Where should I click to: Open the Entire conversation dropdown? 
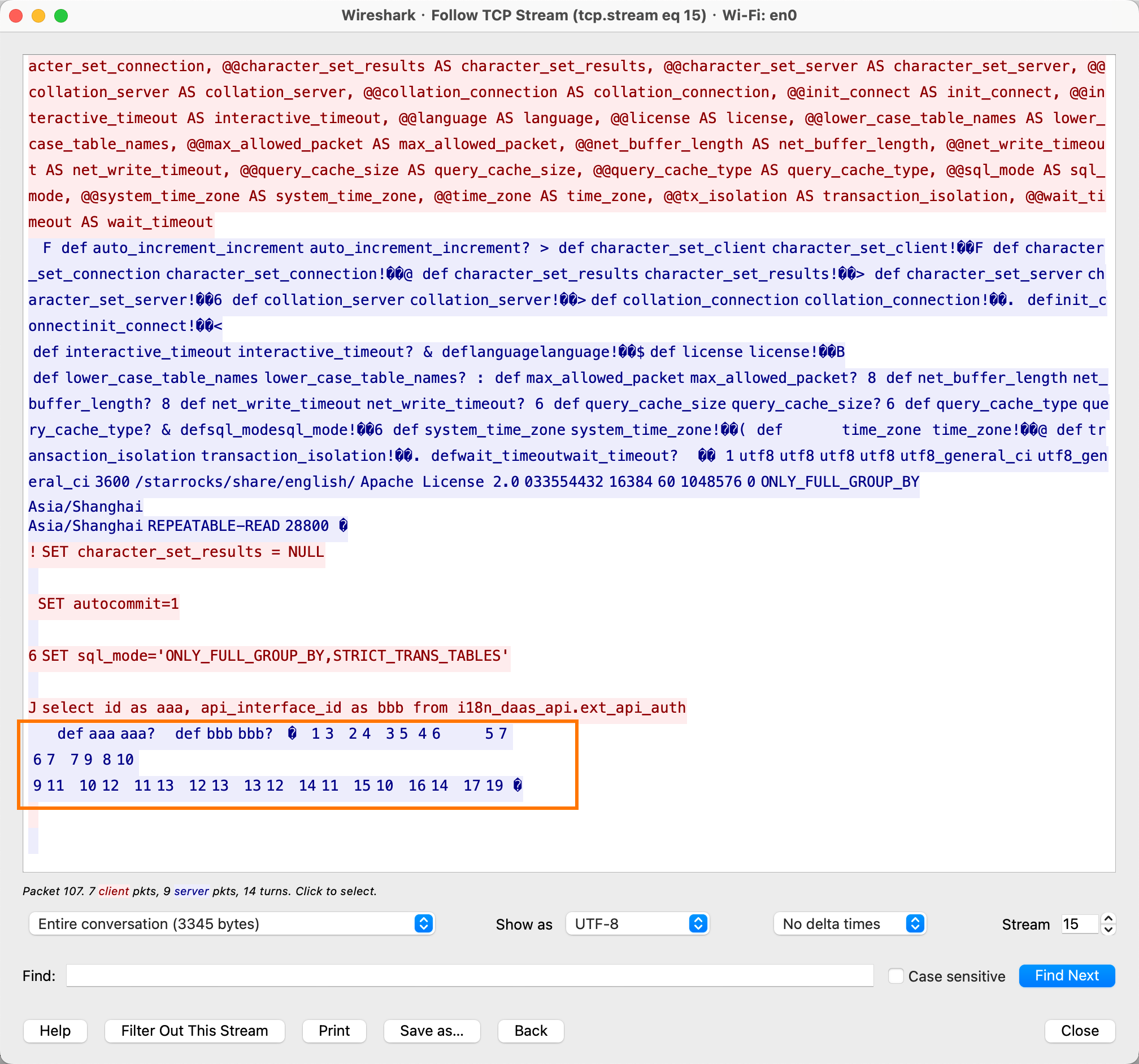pos(232,924)
